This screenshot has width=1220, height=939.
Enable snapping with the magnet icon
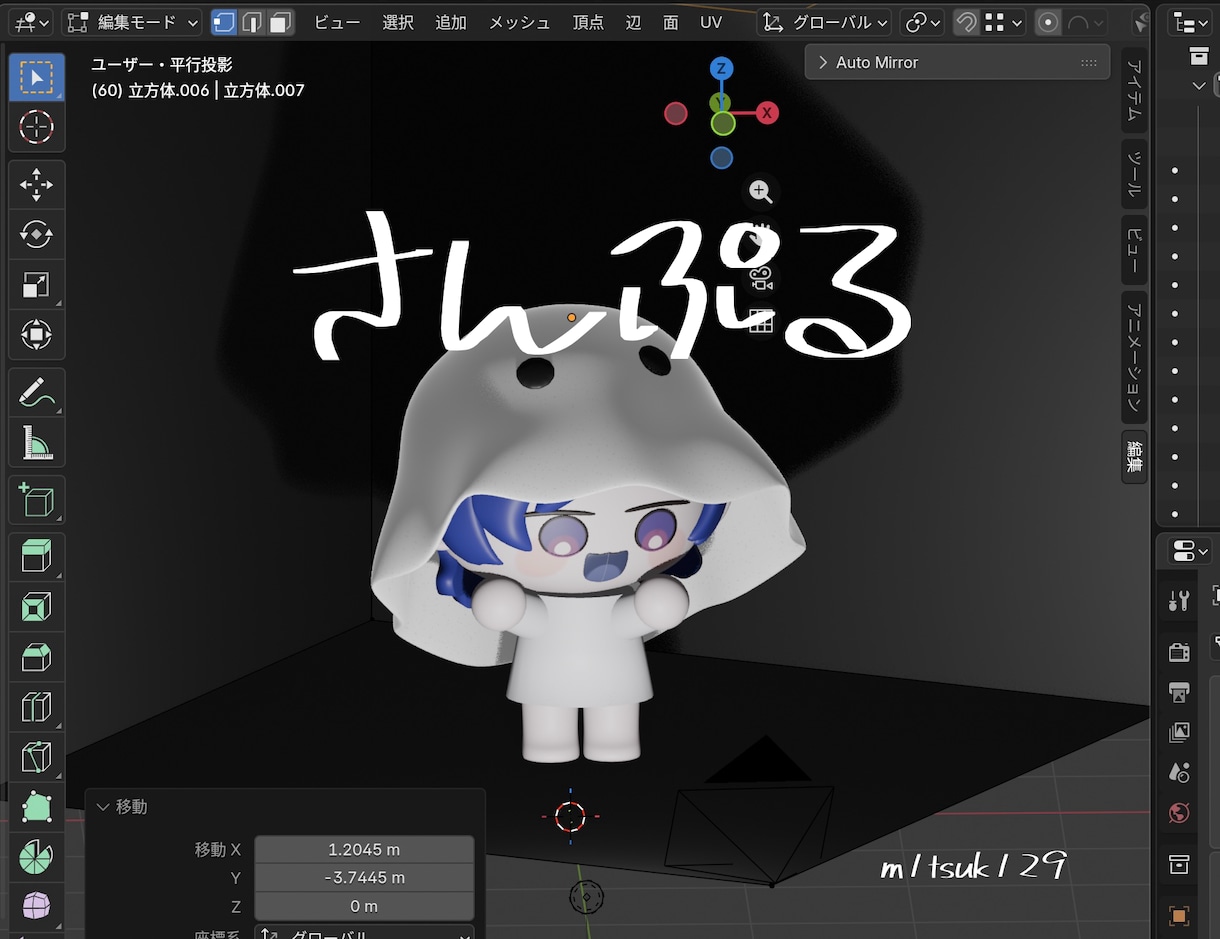[966, 21]
